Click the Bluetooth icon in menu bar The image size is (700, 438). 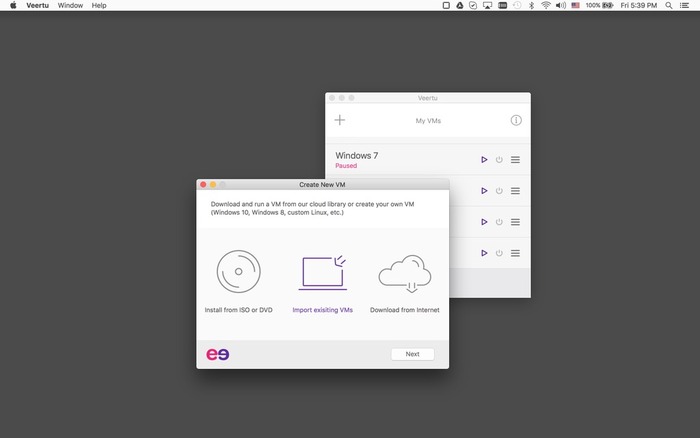click(531, 5)
